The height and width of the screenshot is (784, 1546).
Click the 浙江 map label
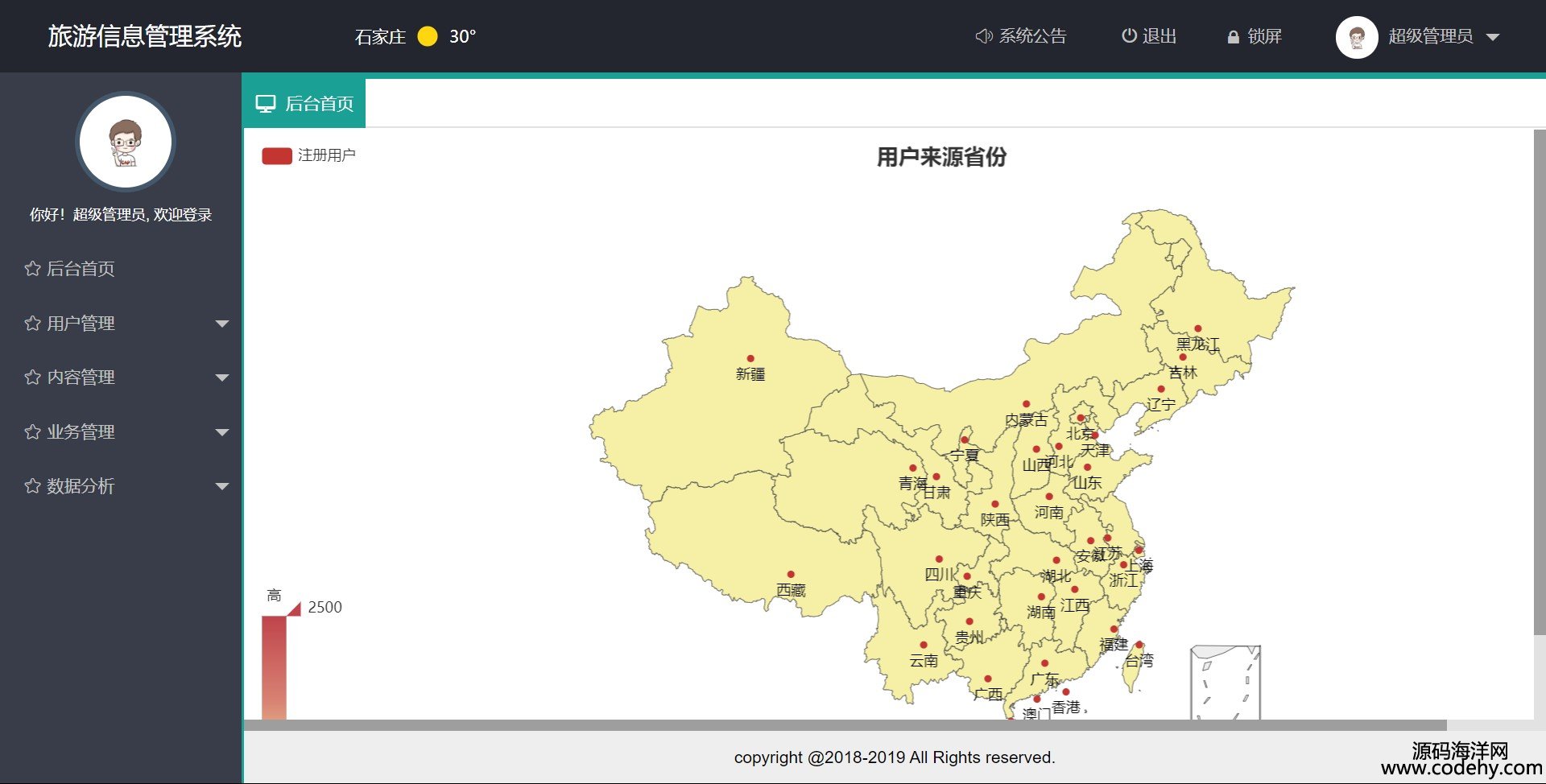tap(1124, 580)
